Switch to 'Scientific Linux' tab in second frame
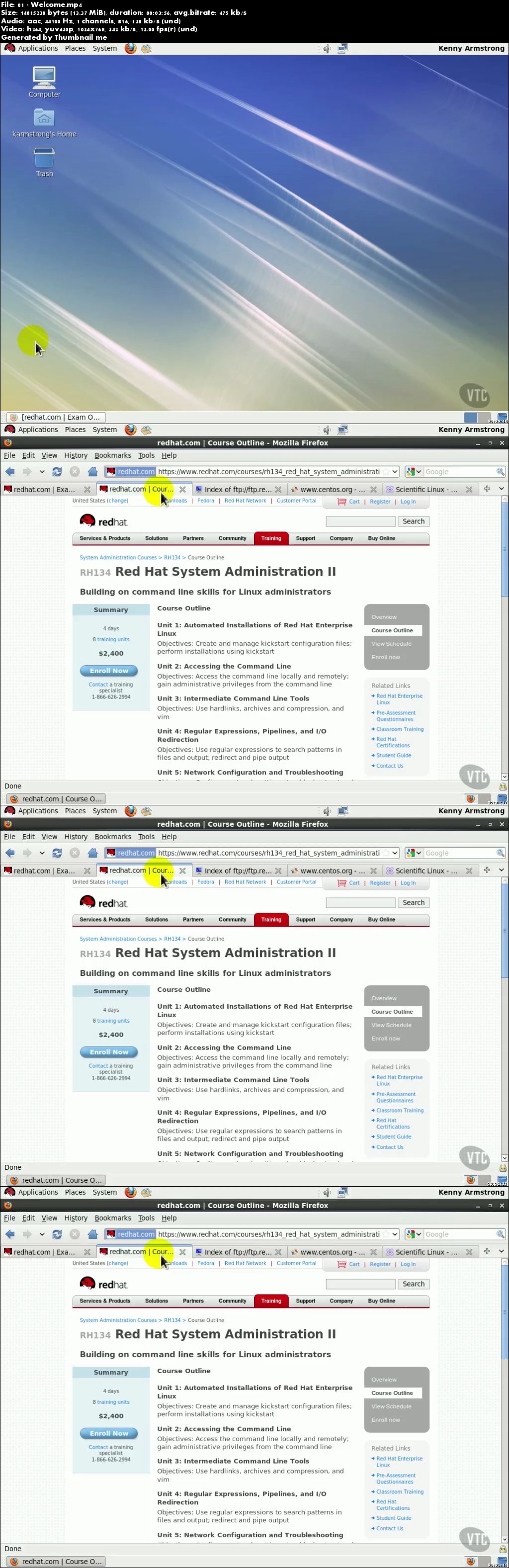 [x=425, y=489]
